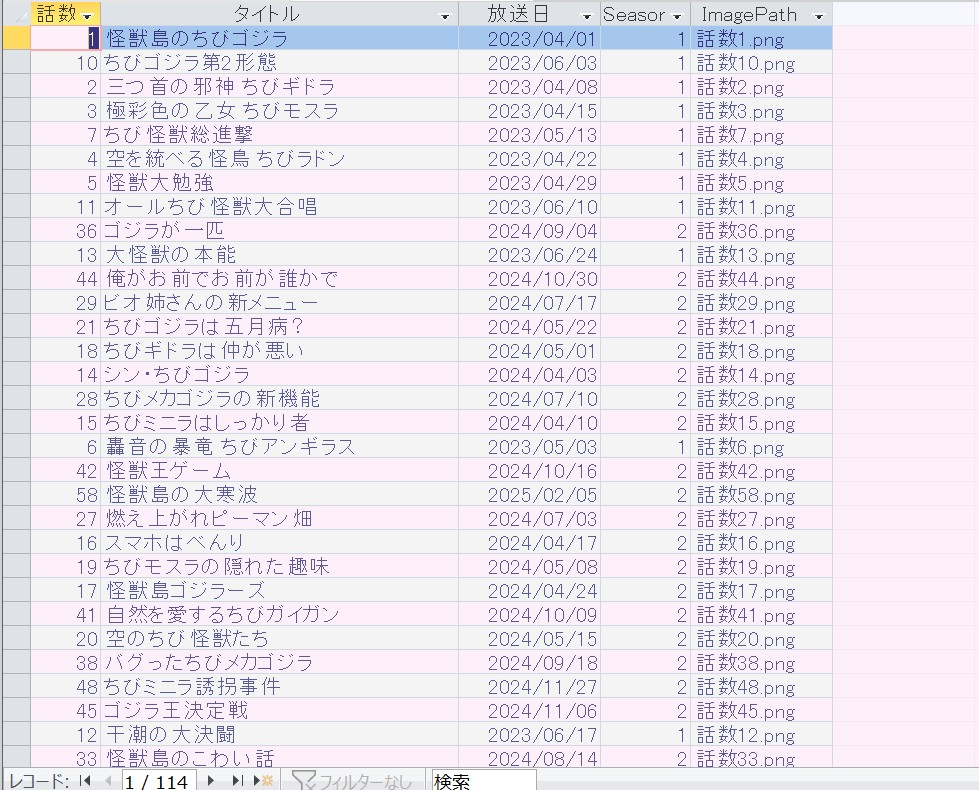Go to last record navigation button
The width and height of the screenshot is (979, 790).
tap(237, 781)
